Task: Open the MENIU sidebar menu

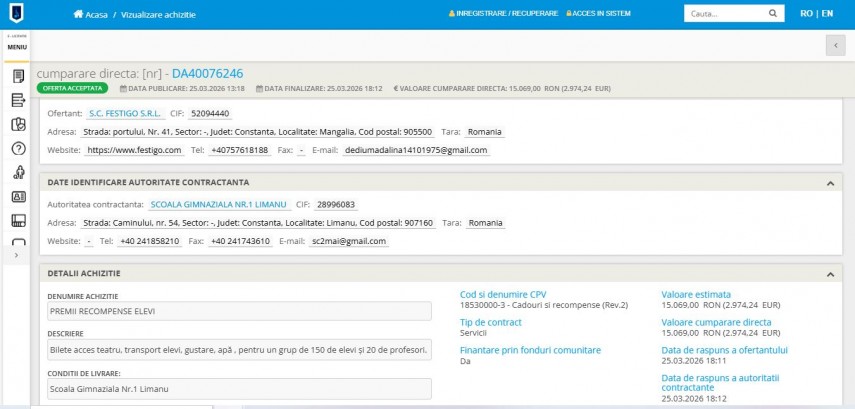Action: (17, 46)
